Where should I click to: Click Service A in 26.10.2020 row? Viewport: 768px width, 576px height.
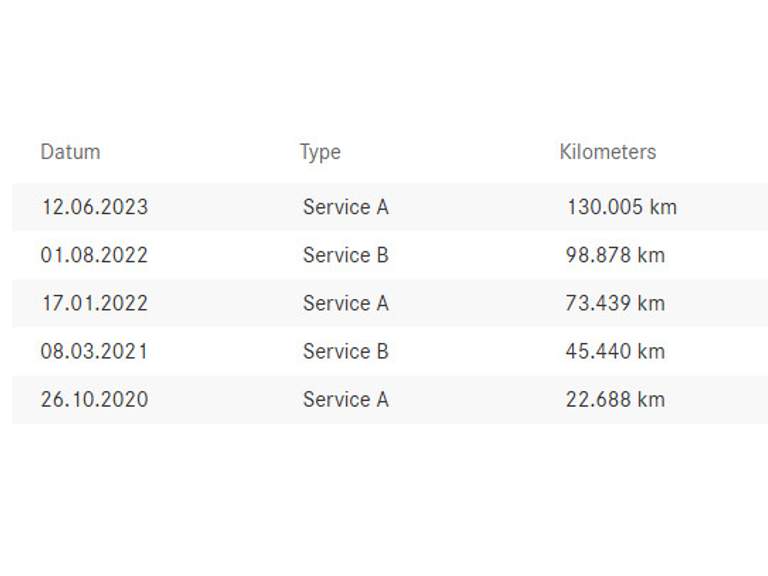point(345,399)
